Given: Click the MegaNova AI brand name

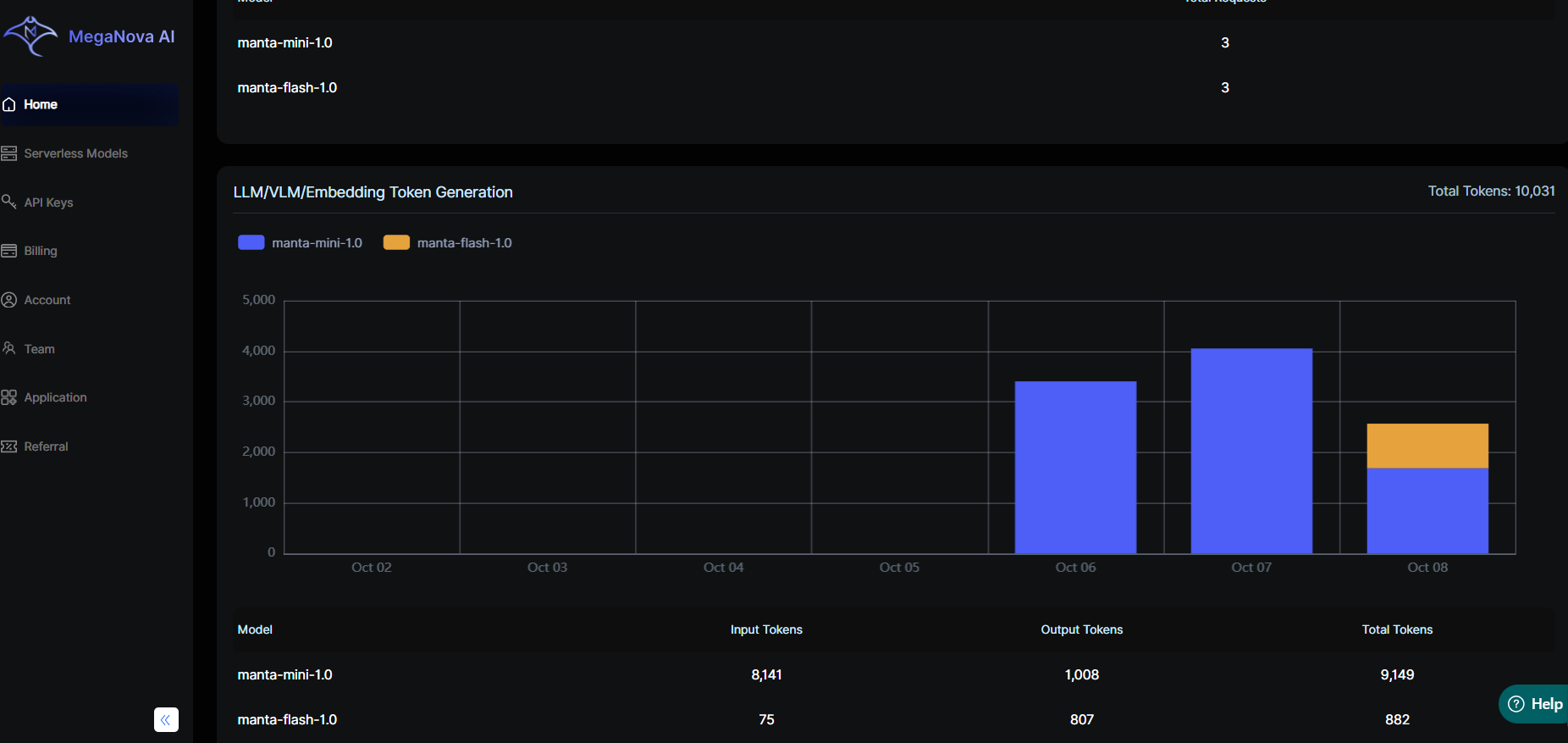Looking at the screenshot, I should click(121, 36).
